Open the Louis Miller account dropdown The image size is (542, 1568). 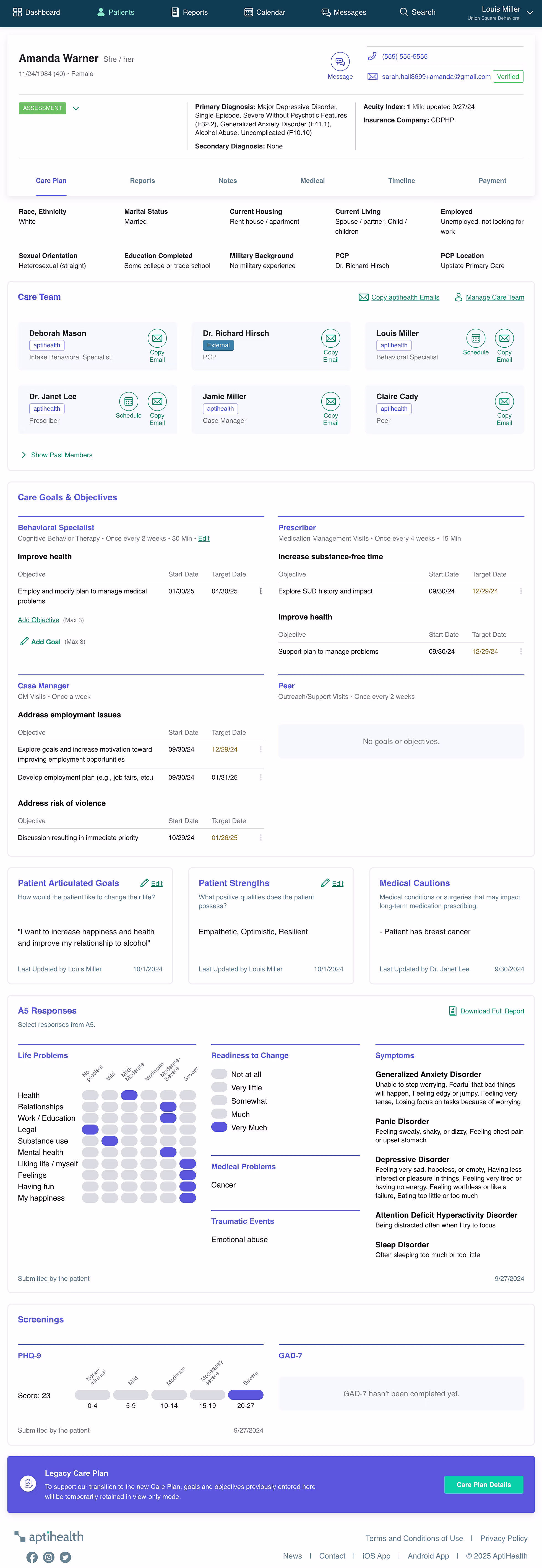[x=529, y=12]
